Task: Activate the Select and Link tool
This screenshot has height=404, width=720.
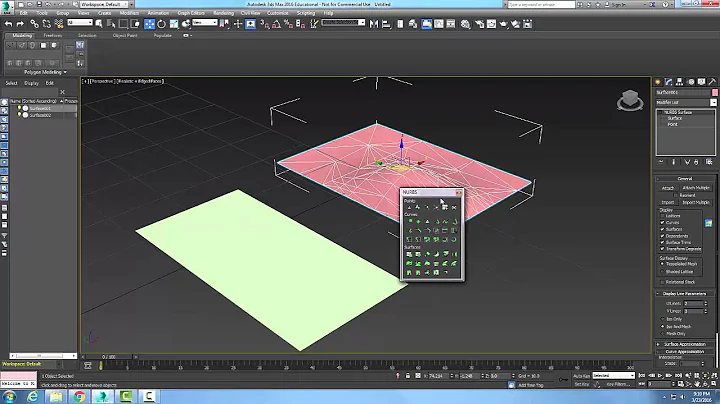Action: (x=34, y=24)
